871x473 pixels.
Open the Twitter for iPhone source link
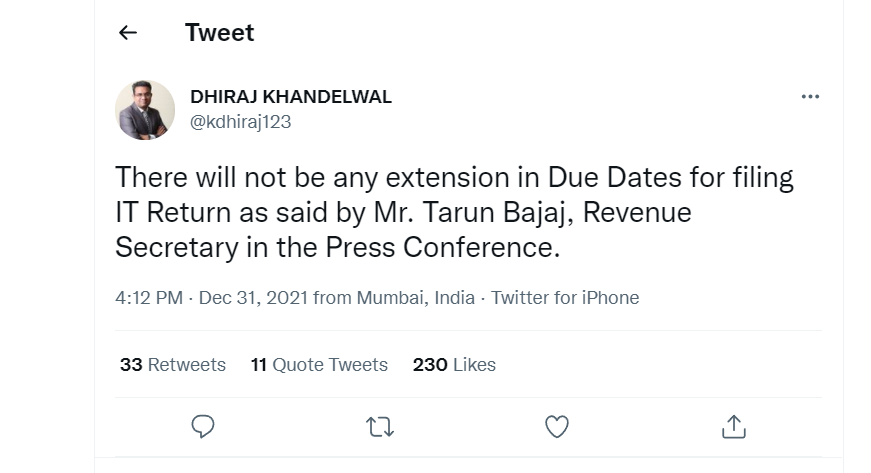pyautogui.click(x=565, y=298)
